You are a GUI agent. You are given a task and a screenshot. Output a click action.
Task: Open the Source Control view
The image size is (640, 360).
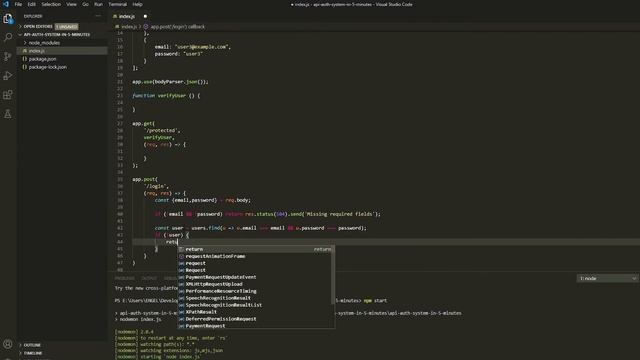(8, 56)
